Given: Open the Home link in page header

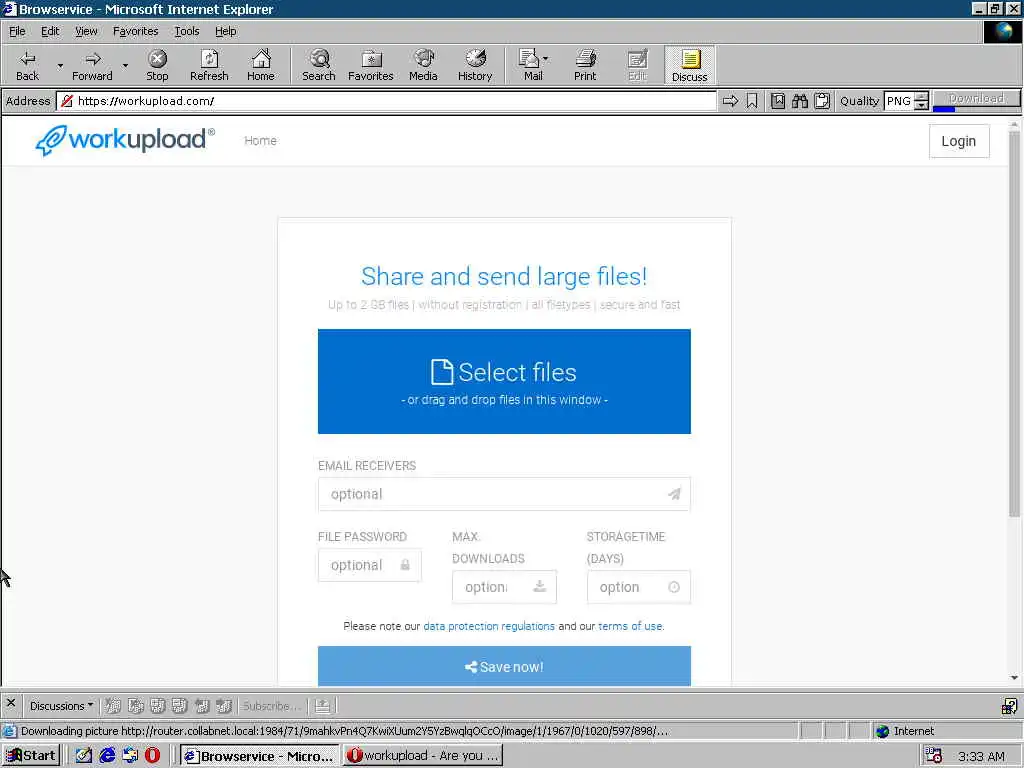Looking at the screenshot, I should [260, 140].
